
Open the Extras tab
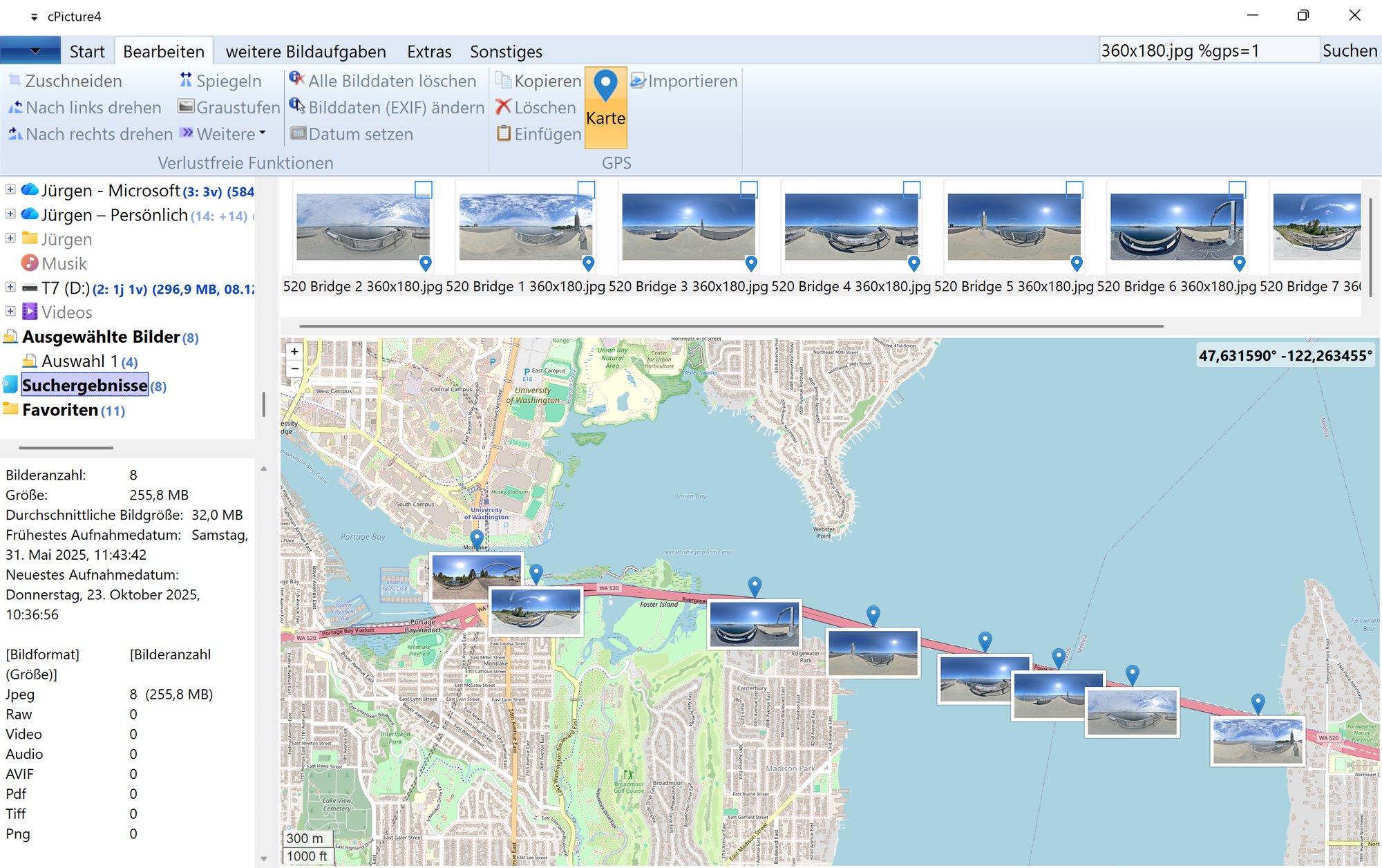pos(429,51)
